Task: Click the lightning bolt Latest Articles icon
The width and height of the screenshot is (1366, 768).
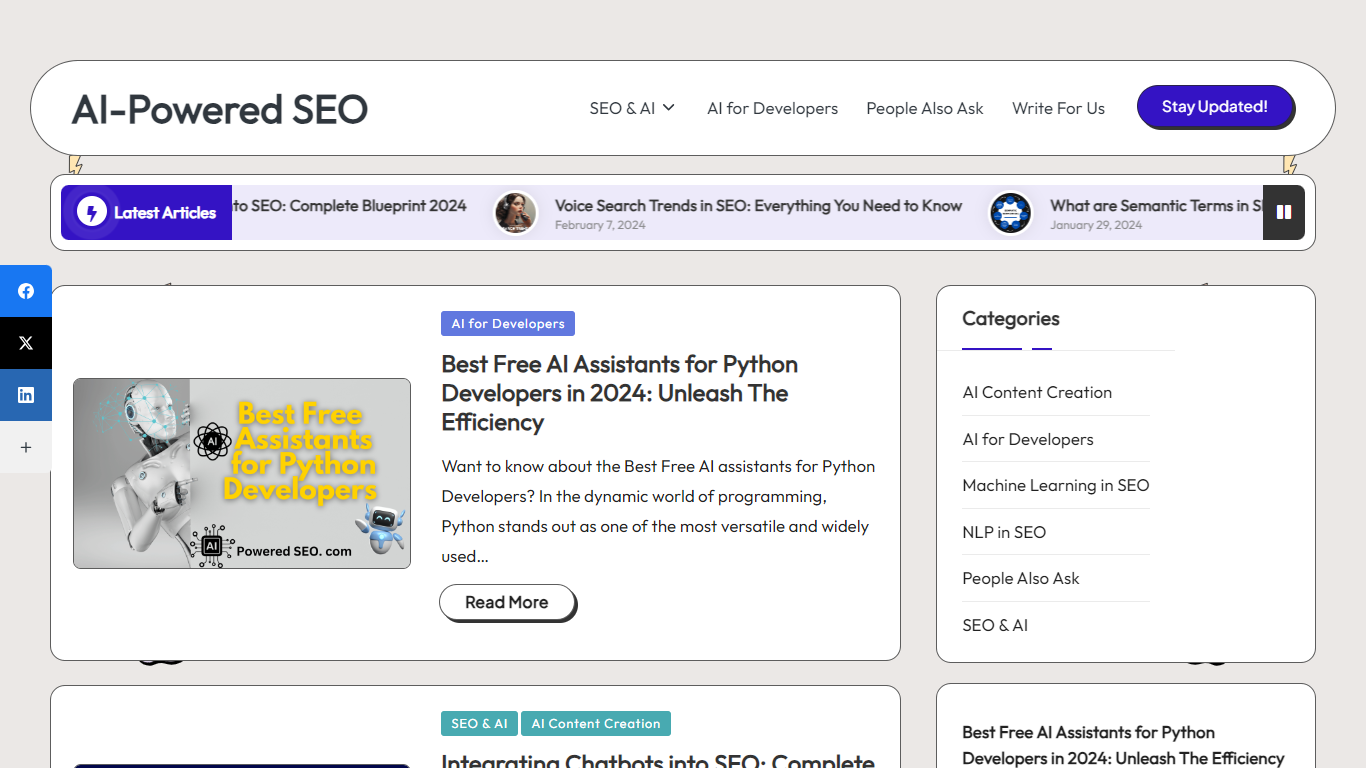Action: (91, 212)
